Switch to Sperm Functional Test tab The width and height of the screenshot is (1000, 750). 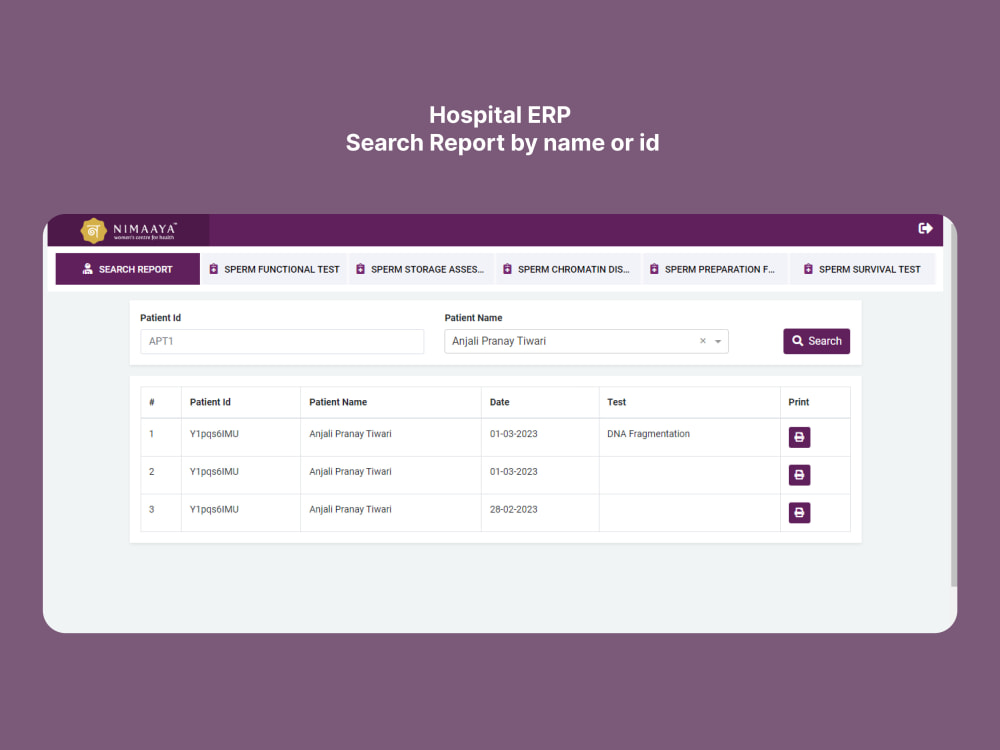pyautogui.click(x=275, y=269)
